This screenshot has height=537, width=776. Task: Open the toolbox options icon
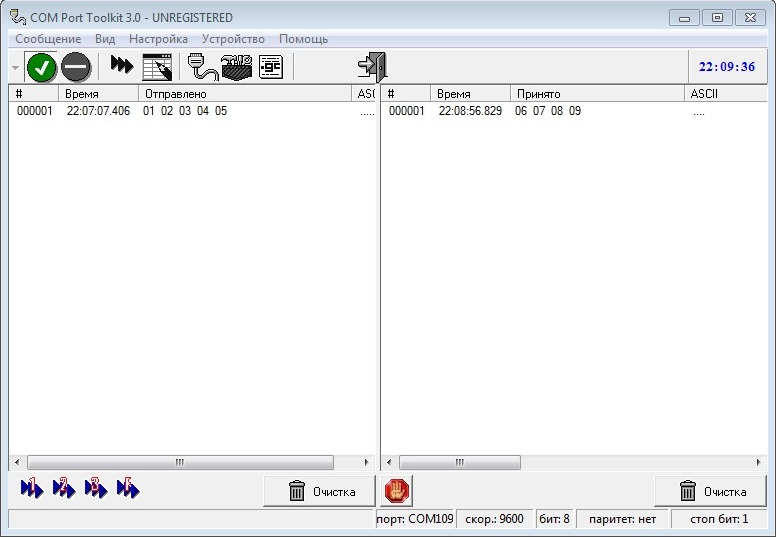pos(237,67)
